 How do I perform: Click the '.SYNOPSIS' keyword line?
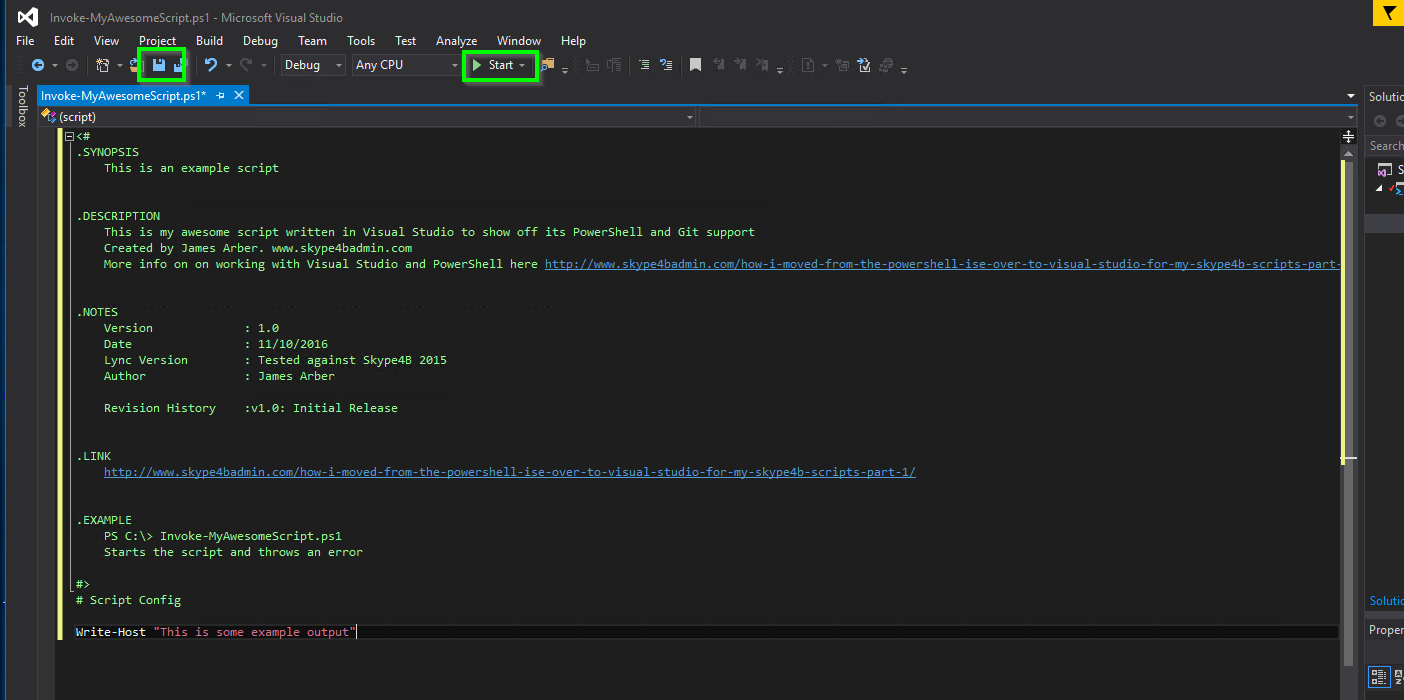(x=107, y=152)
